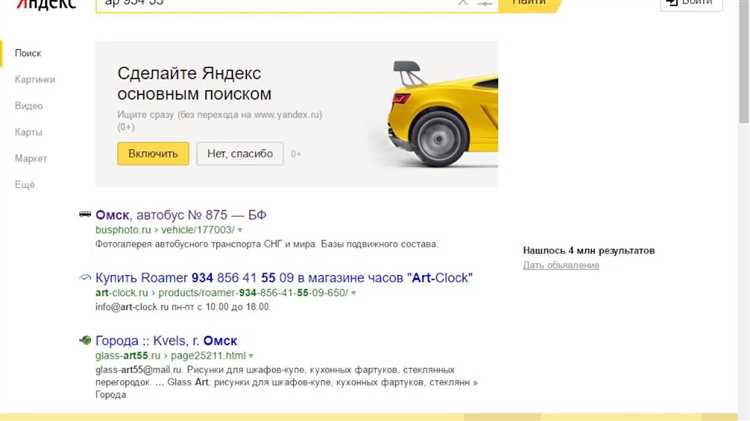The image size is (750, 421).
Task: Click the Войти login button
Action: pyautogui.click(x=691, y=4)
